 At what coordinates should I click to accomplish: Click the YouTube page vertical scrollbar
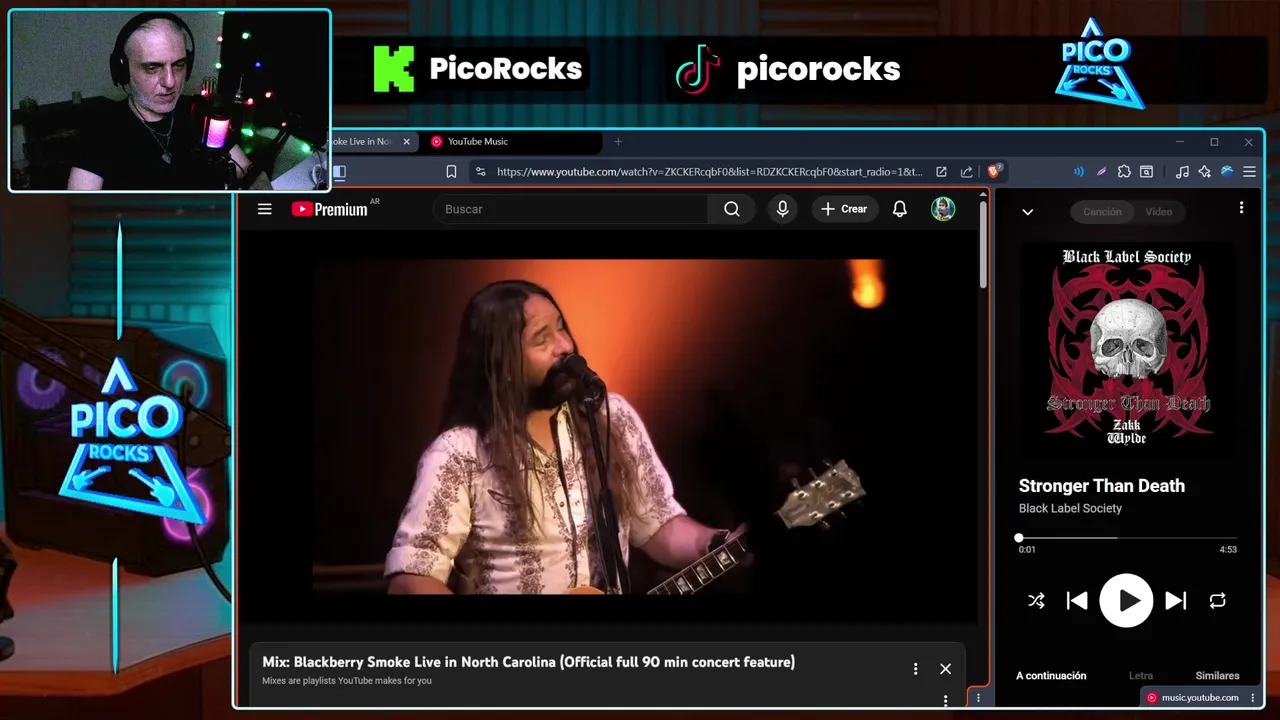(x=983, y=243)
